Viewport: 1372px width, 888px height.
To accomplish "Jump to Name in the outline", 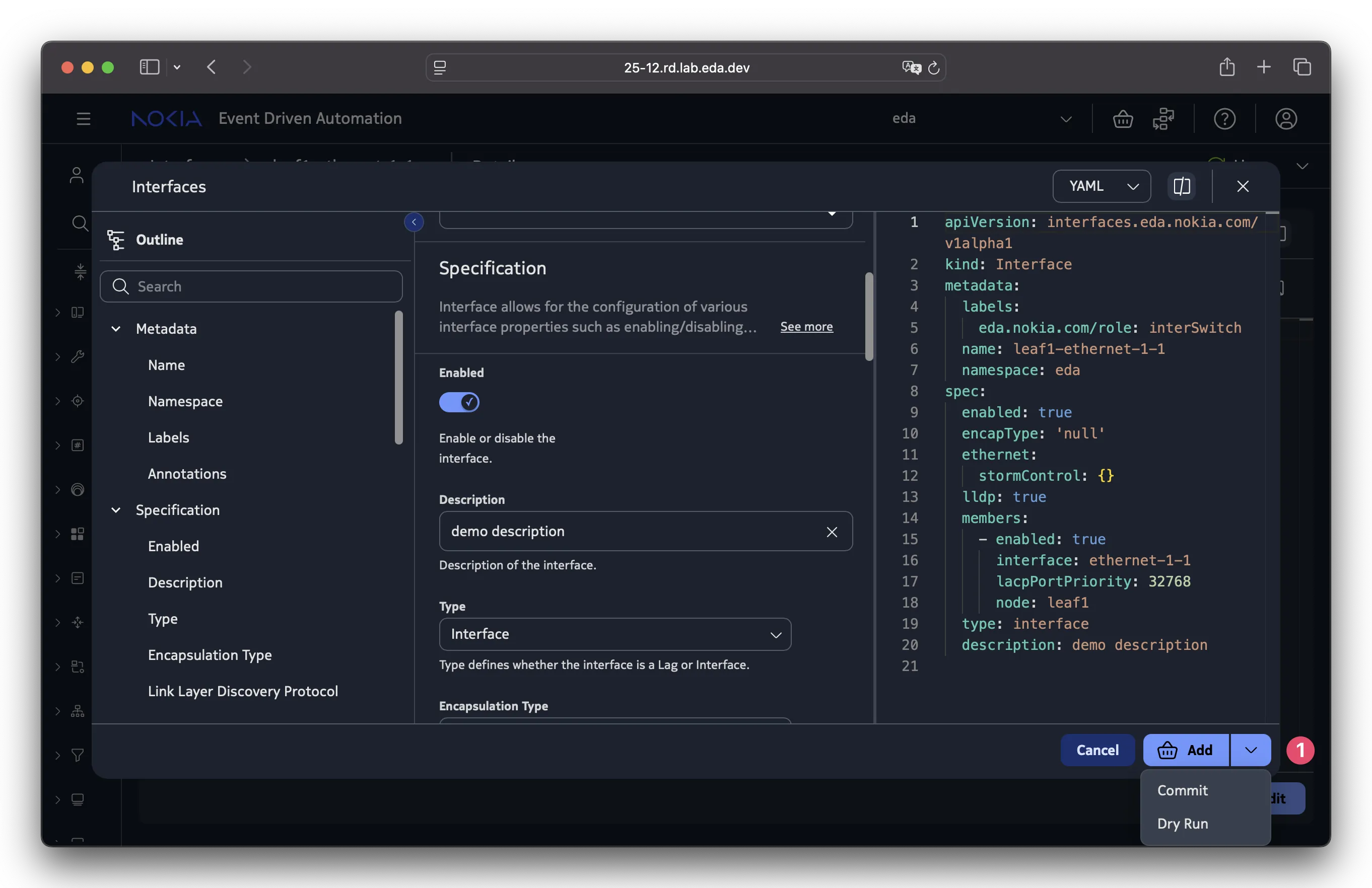I will (167, 365).
